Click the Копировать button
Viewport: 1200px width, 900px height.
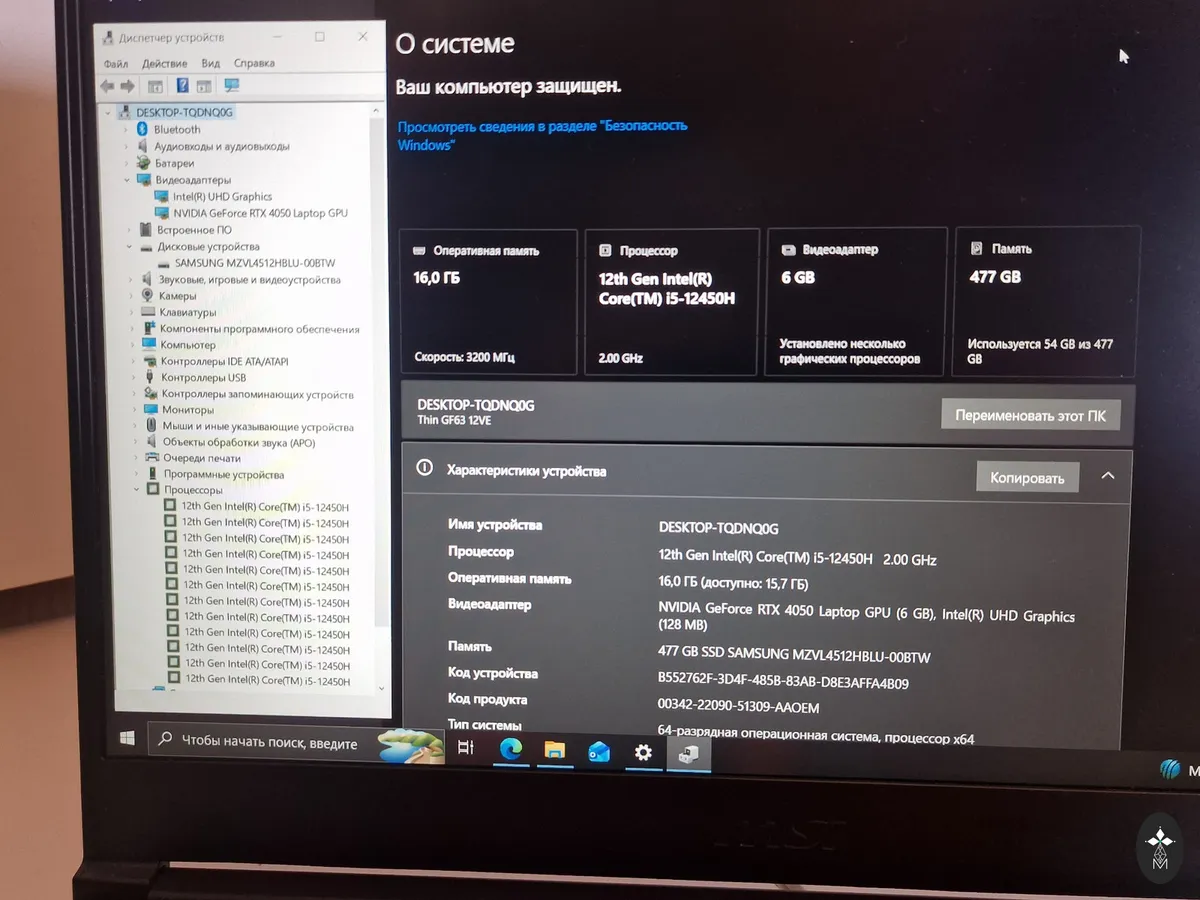(x=1027, y=478)
